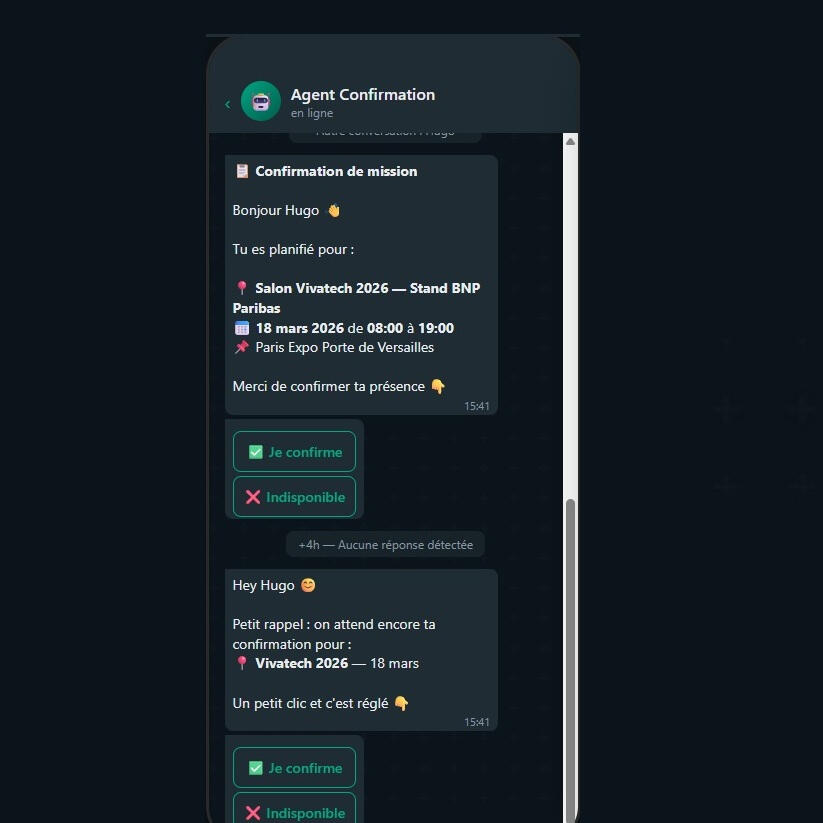823x823 pixels.
Task: Click the waving hand emoji after "Bonjour Hugo"
Action: point(334,211)
